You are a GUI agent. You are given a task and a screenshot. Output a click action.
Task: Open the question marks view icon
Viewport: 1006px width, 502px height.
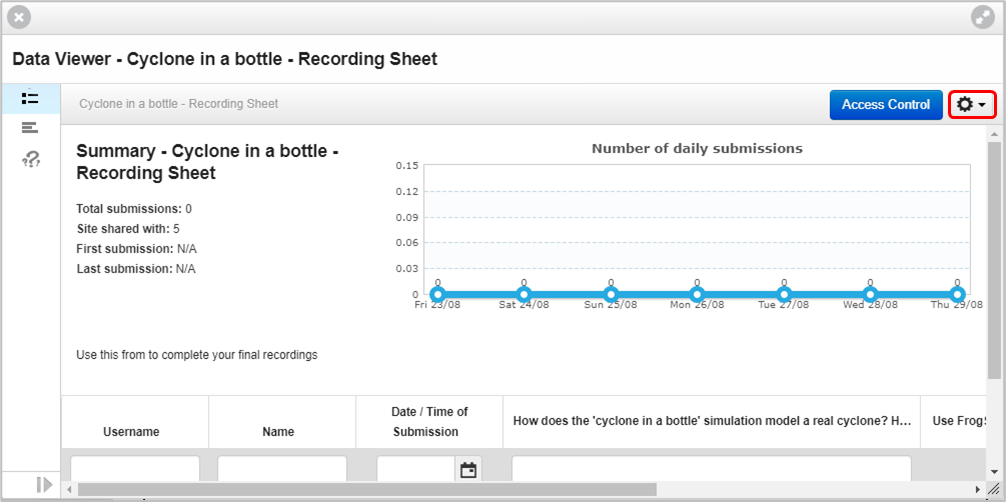tap(30, 158)
